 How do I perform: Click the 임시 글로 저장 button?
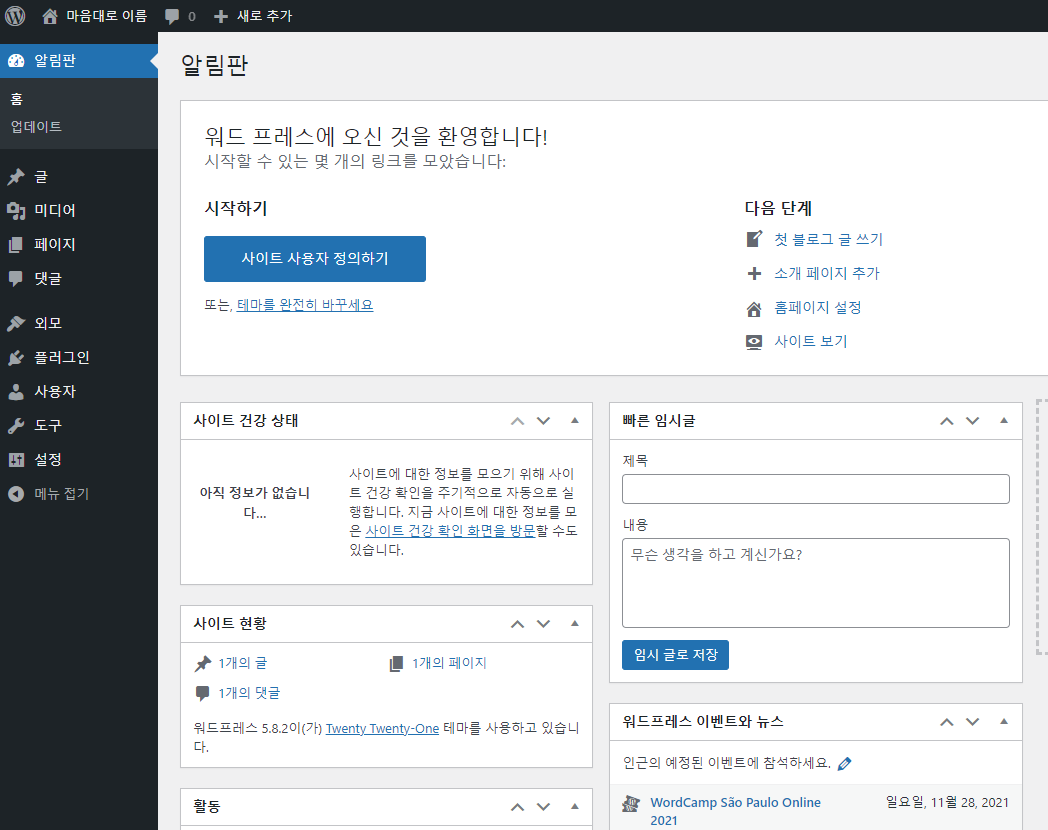click(675, 655)
